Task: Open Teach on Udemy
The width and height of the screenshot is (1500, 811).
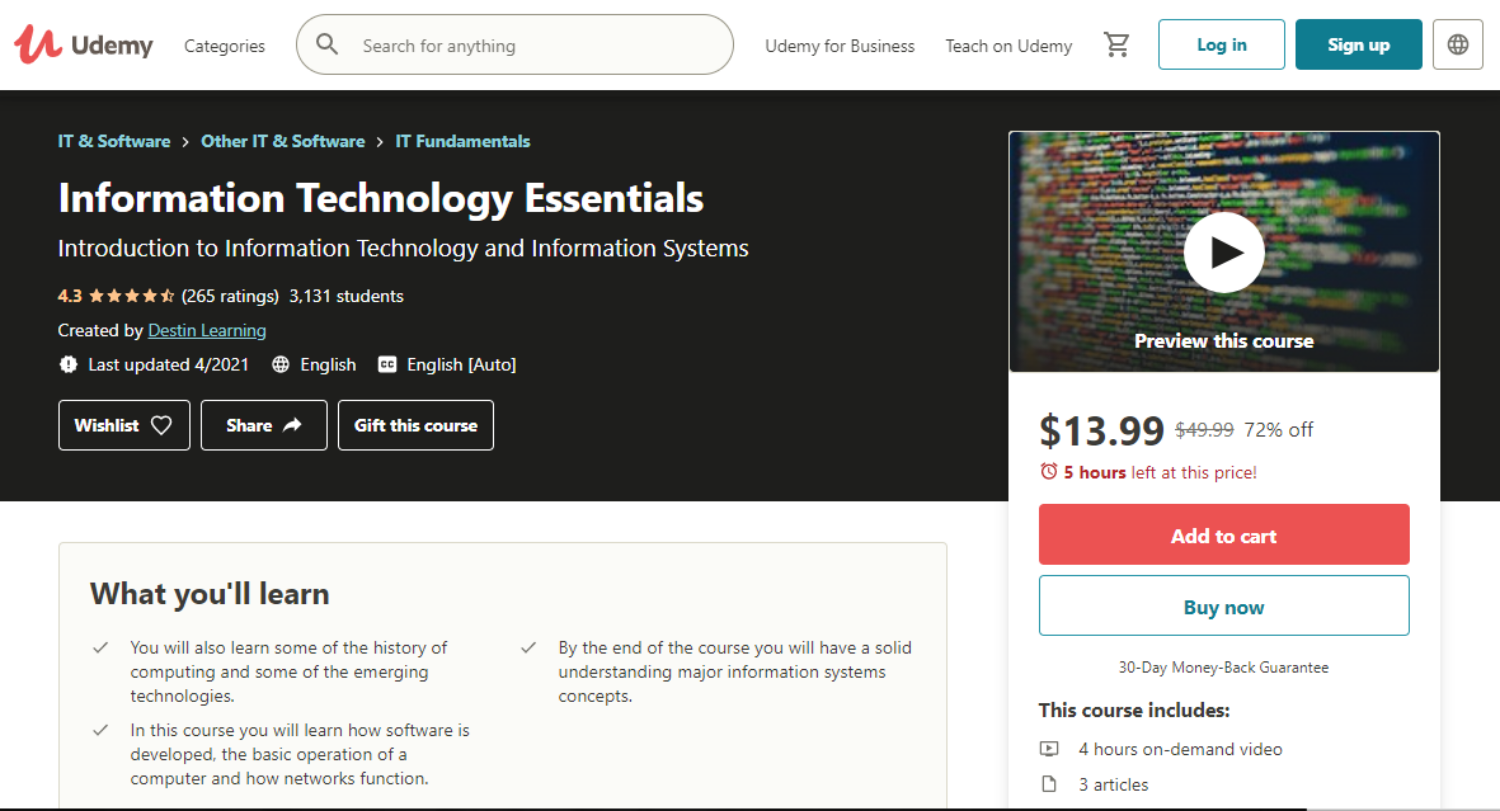Action: coord(1008,46)
